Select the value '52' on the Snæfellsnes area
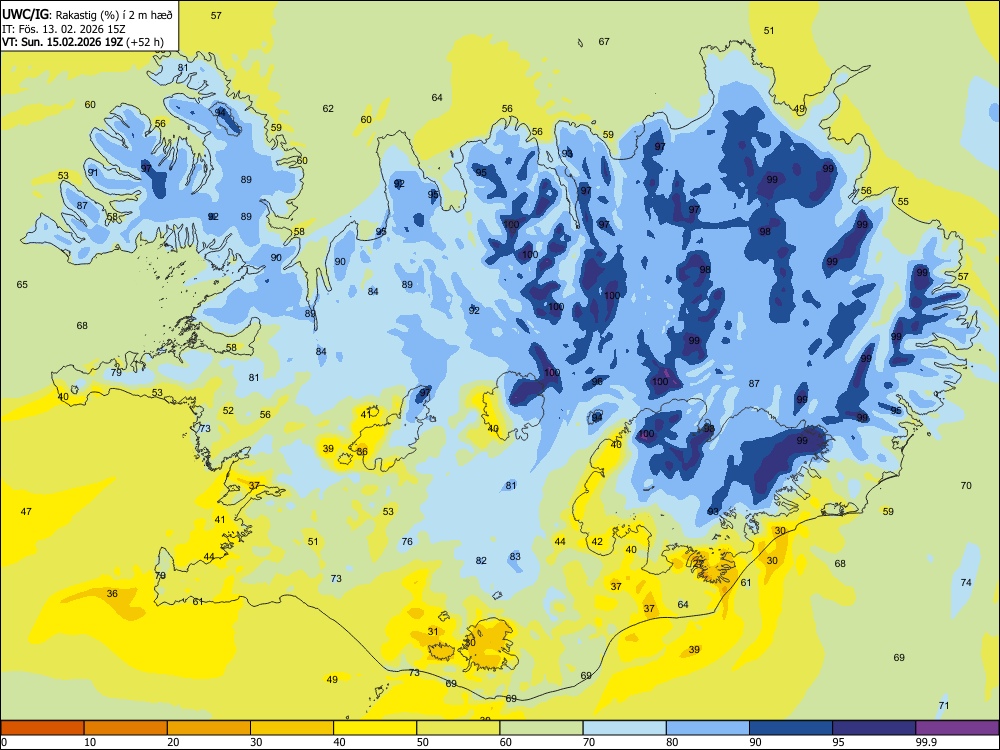Screen dimensions: 1000x750 pos(228,411)
